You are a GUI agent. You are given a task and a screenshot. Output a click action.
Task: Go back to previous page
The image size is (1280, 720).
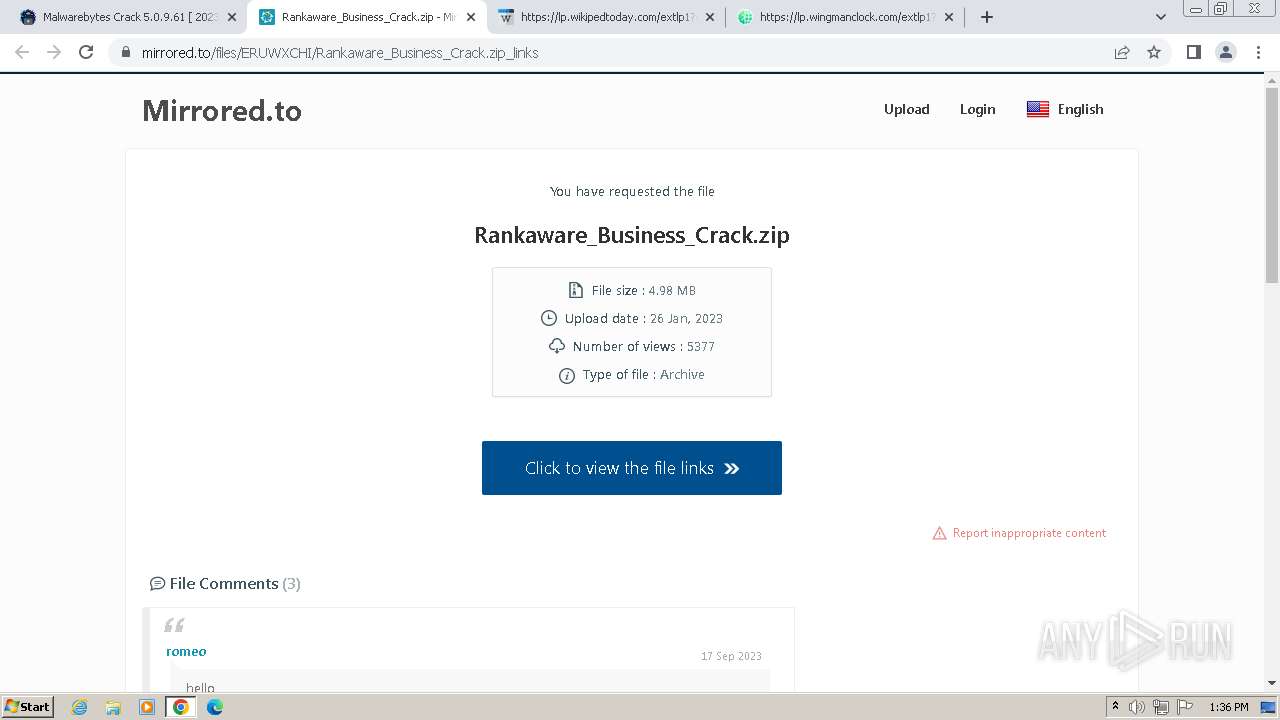click(22, 52)
